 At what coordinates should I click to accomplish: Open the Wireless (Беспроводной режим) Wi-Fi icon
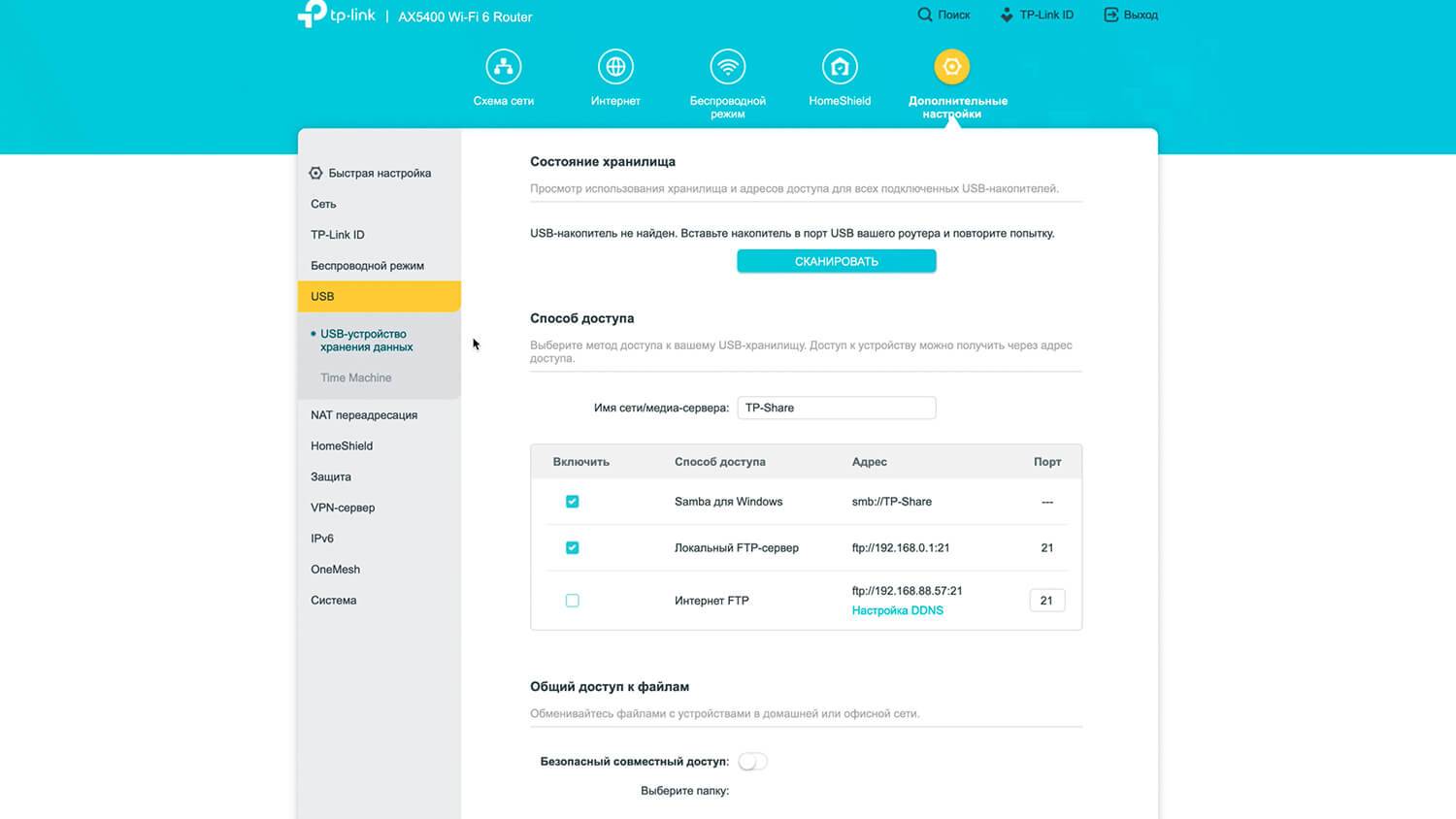(727, 67)
